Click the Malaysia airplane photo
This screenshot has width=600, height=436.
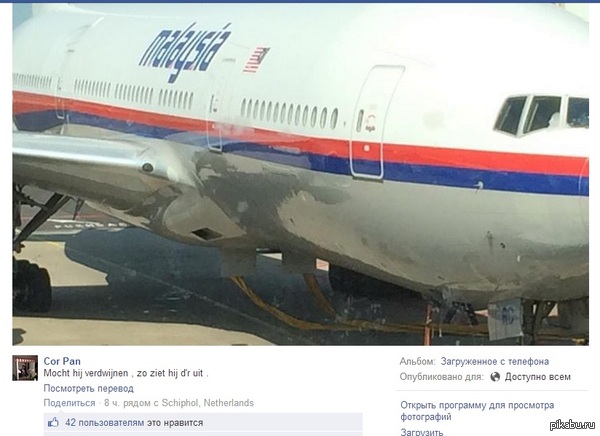(300, 174)
